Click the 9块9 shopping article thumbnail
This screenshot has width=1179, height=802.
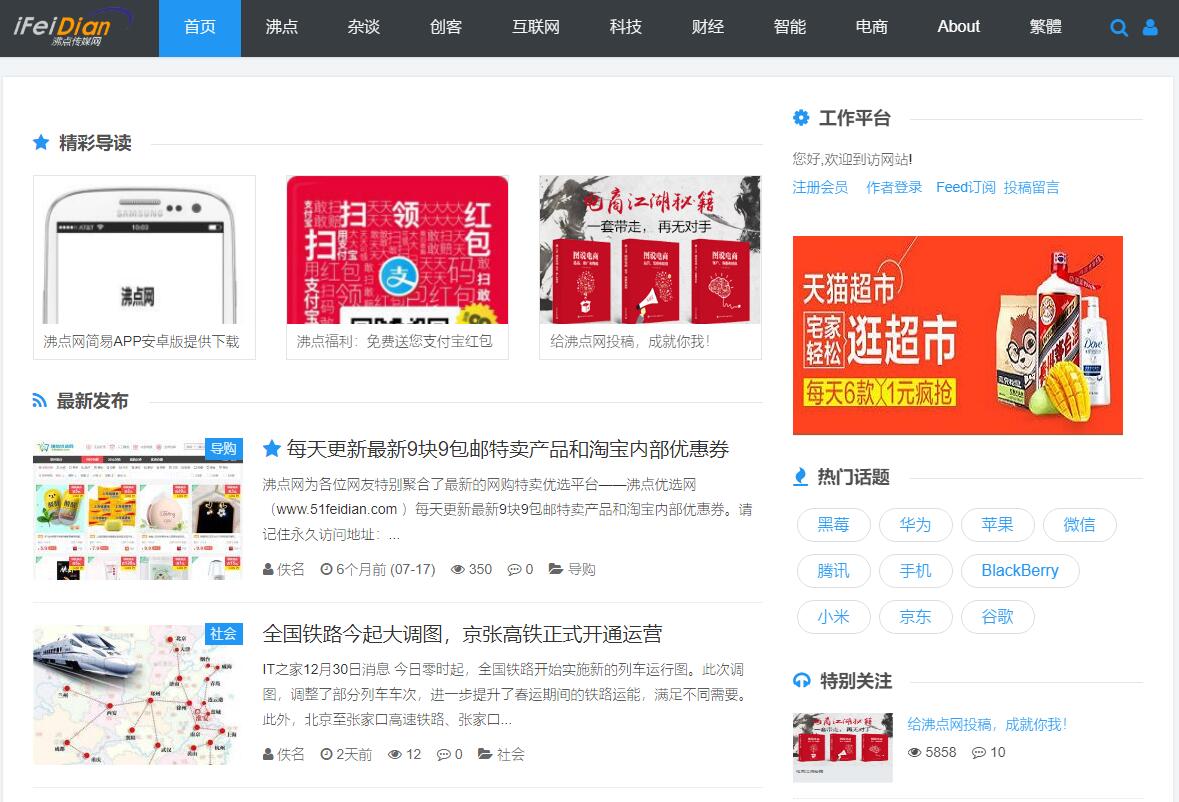[138, 510]
